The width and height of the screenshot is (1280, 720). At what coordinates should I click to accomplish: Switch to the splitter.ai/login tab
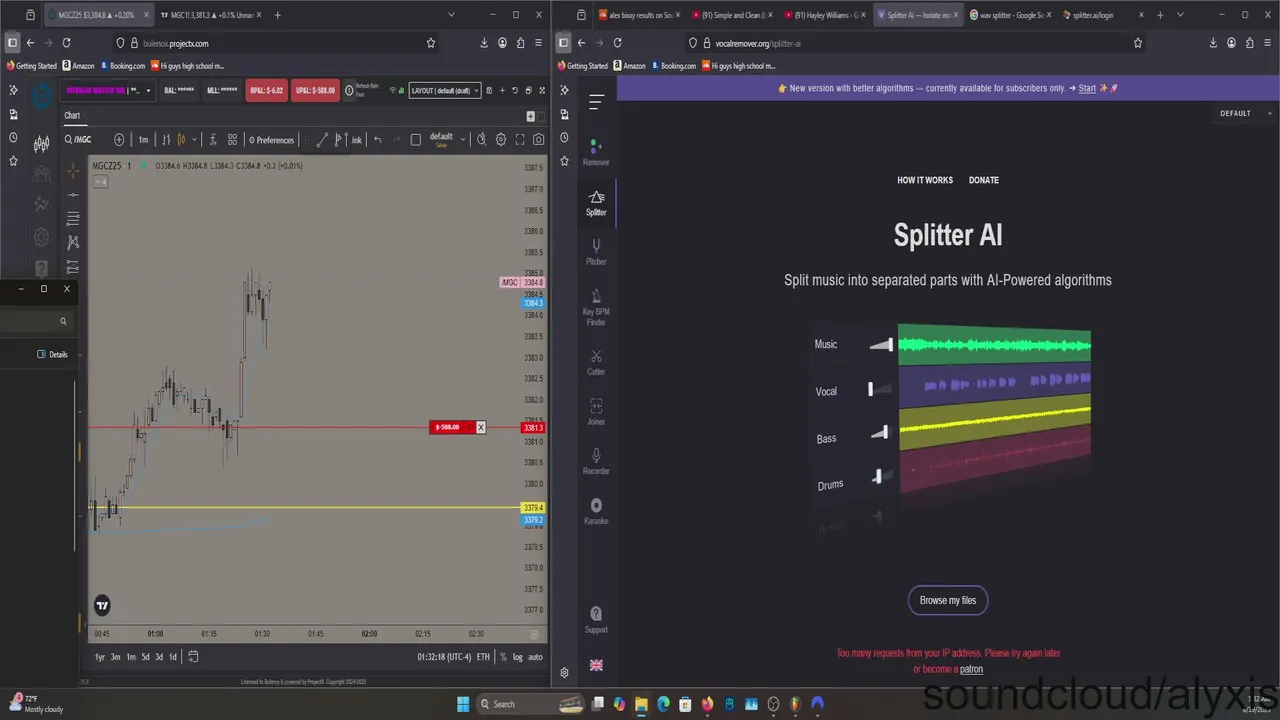coord(1102,15)
